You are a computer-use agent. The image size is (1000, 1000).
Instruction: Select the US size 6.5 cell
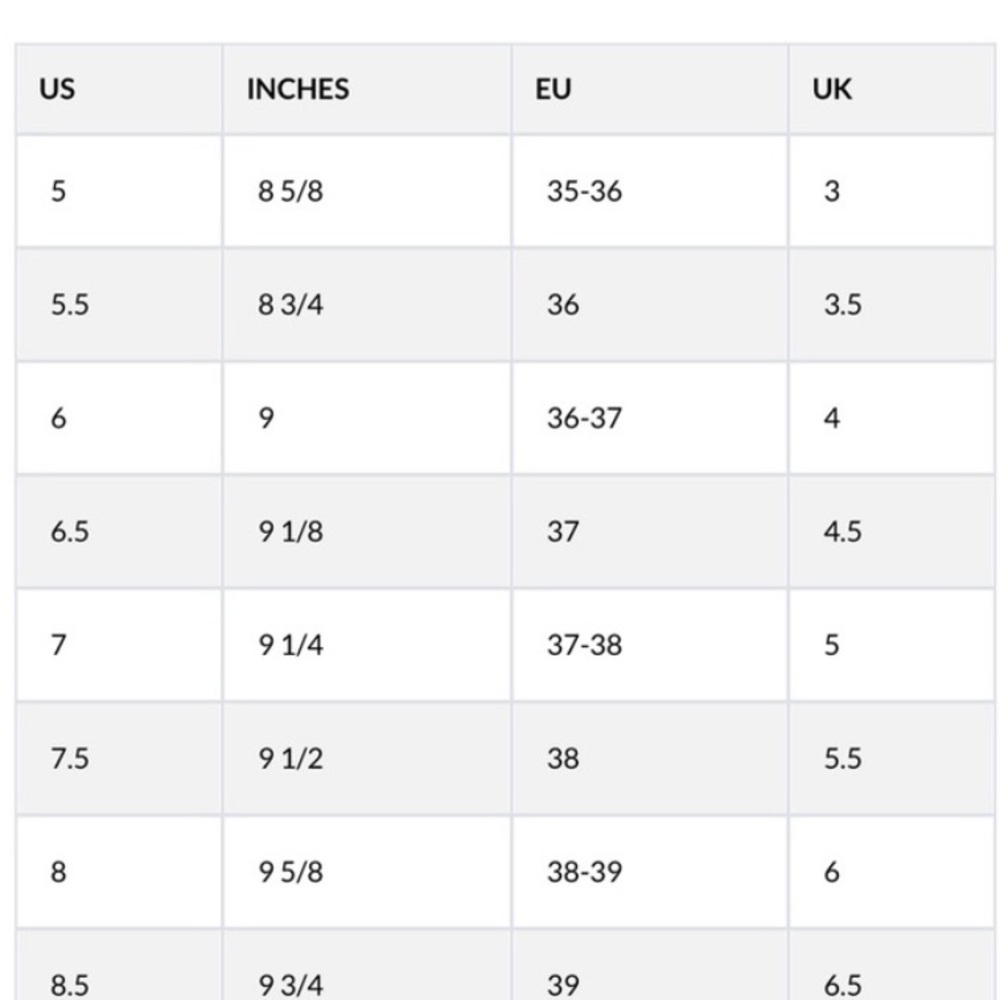[119, 531]
